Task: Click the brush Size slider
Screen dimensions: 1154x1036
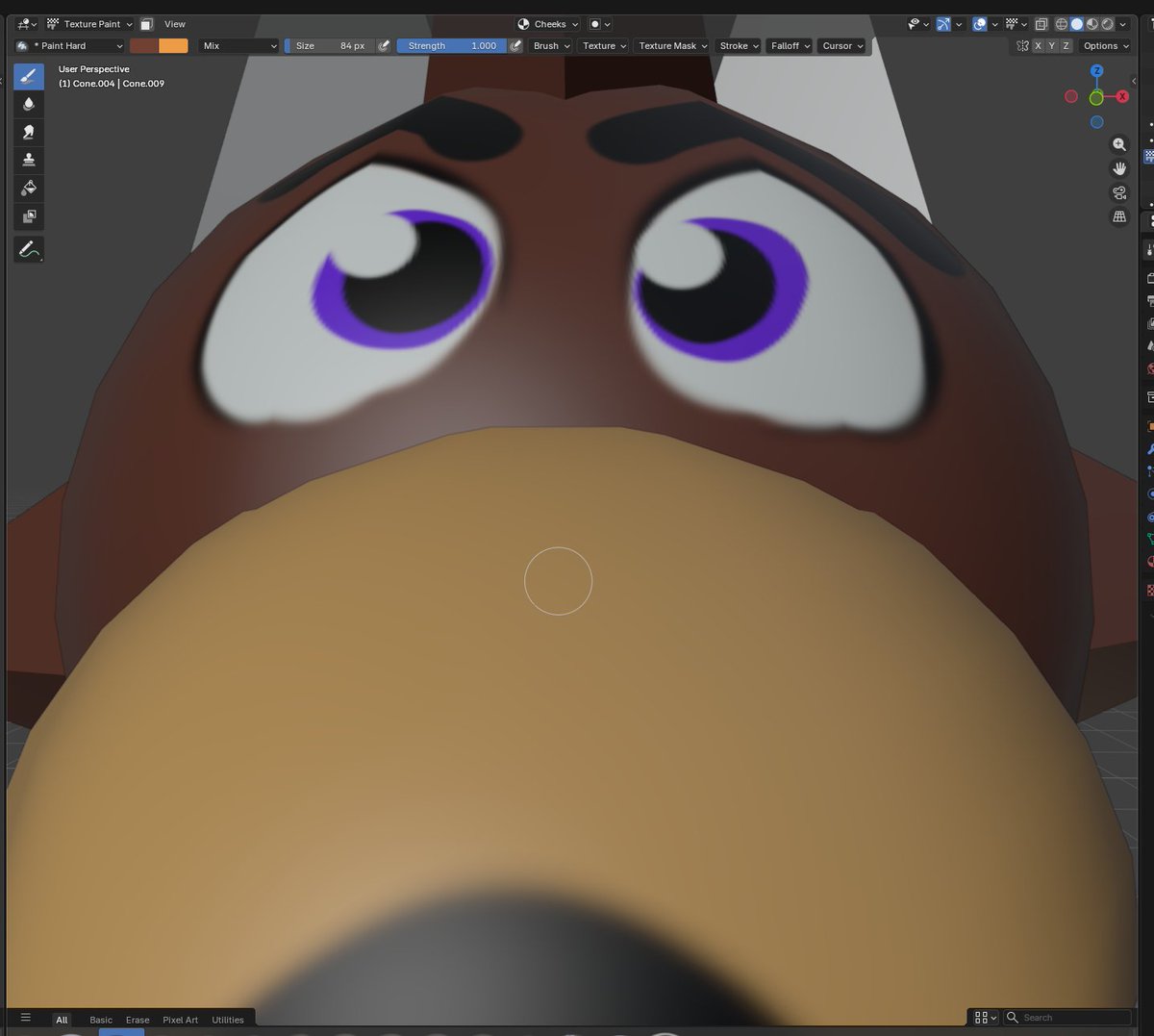Action: [x=330, y=45]
